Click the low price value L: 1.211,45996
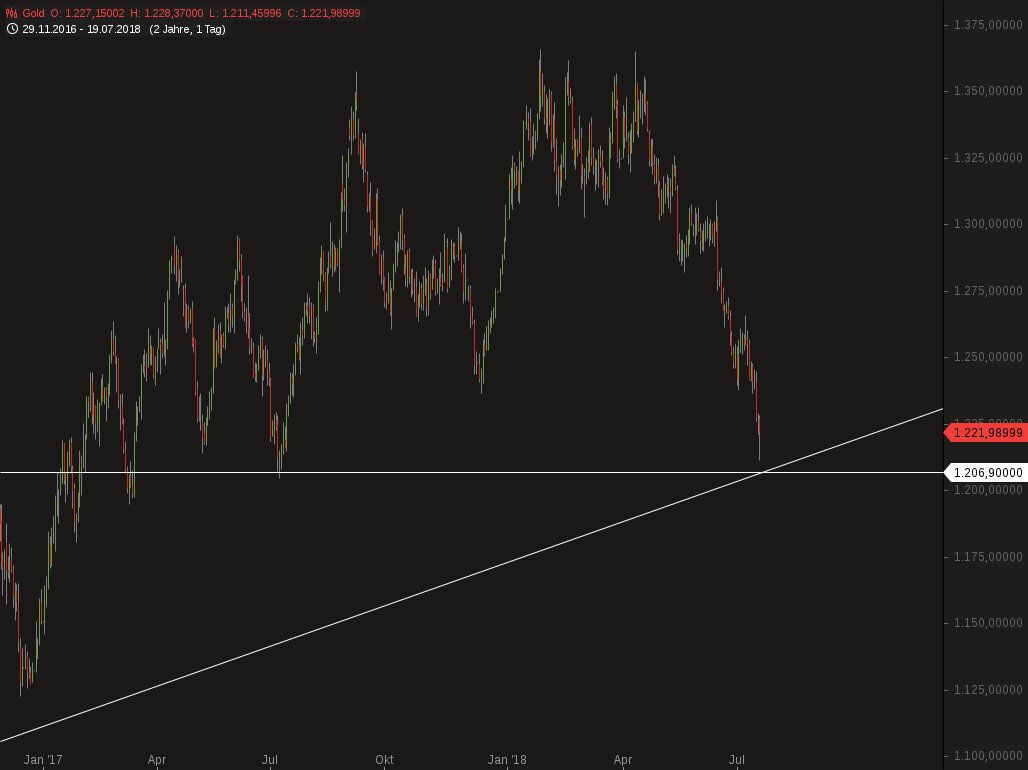The height and width of the screenshot is (770, 1028). pyautogui.click(x=245, y=13)
